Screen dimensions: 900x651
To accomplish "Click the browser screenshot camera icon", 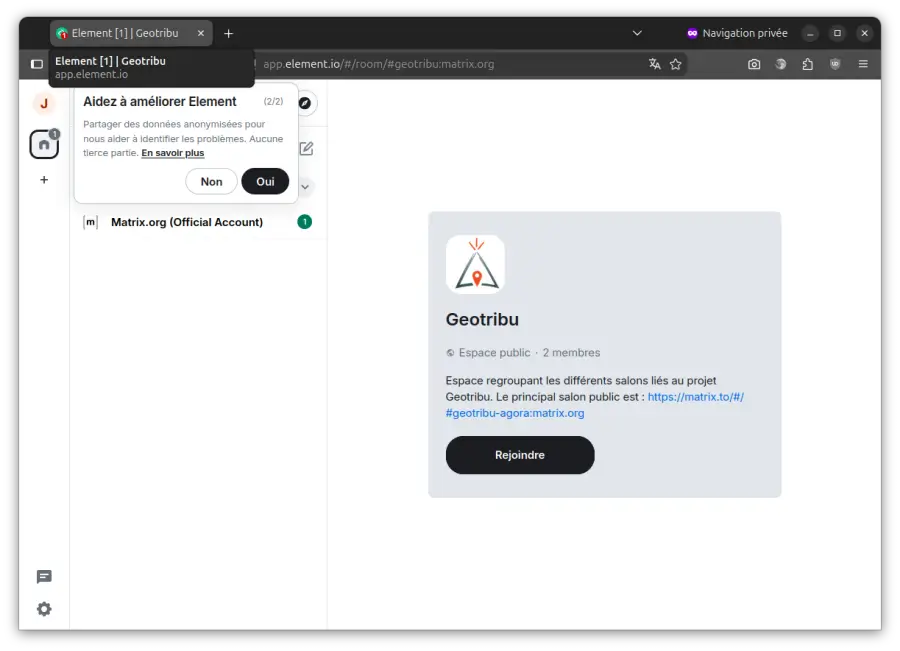I will [x=754, y=64].
